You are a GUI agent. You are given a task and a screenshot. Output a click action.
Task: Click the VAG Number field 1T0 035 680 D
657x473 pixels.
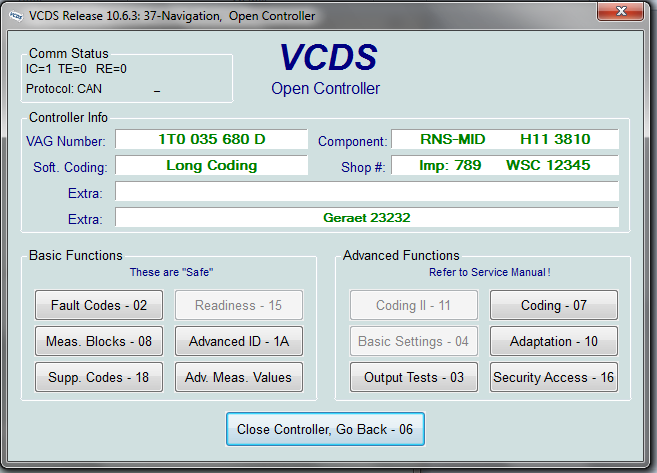click(212, 139)
